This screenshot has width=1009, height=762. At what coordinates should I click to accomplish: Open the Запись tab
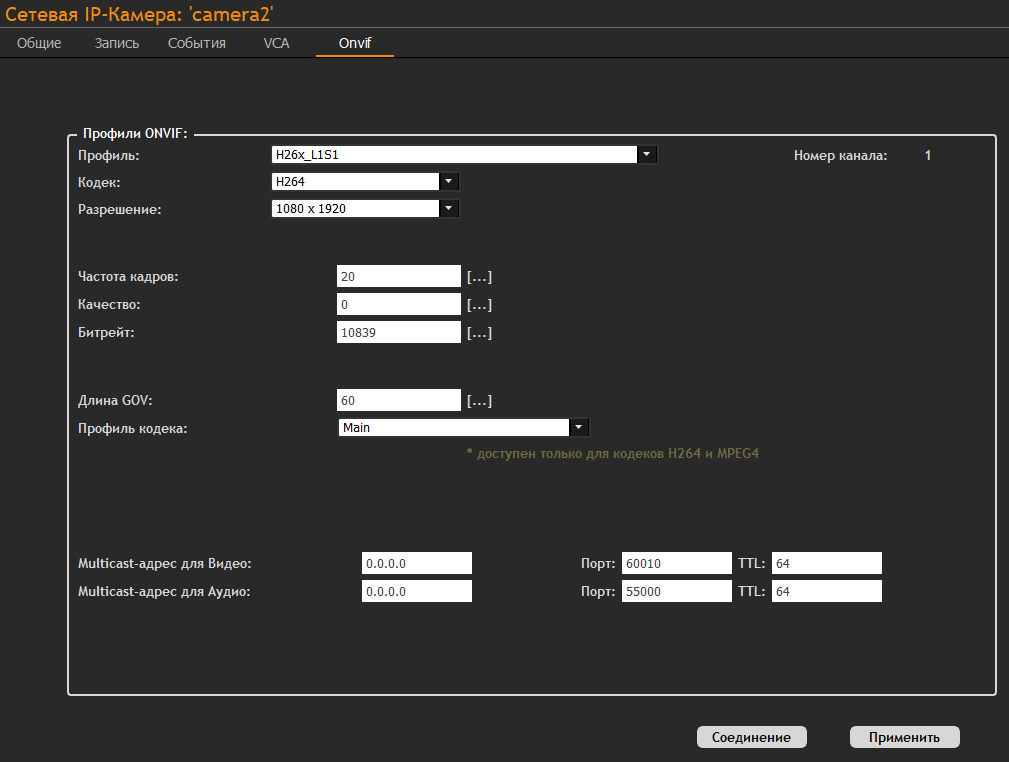coord(117,44)
